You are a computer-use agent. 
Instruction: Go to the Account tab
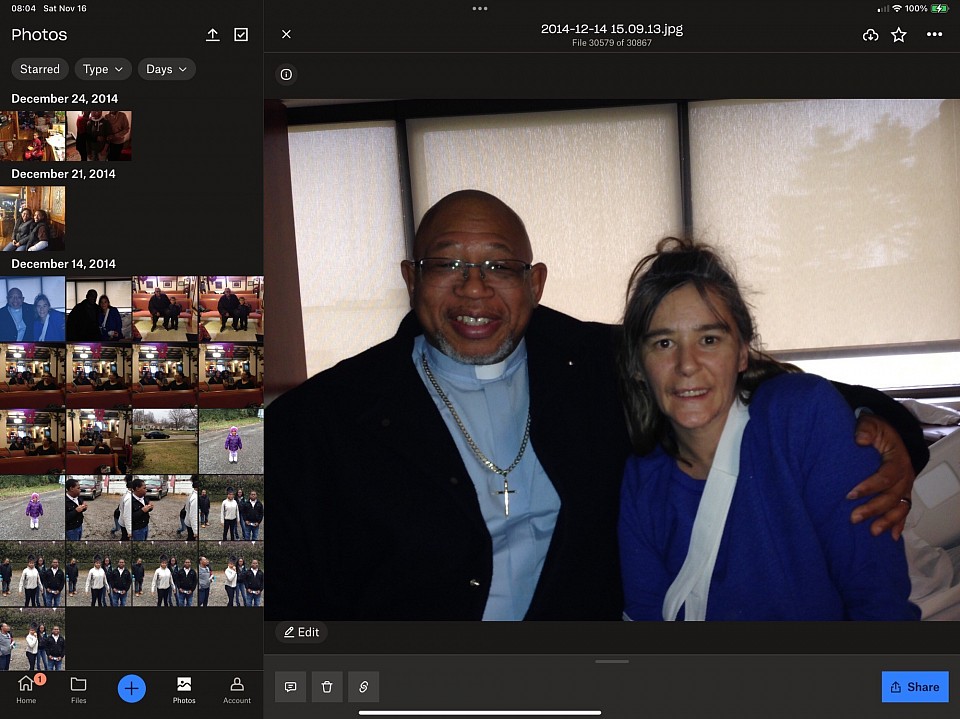coord(237,689)
